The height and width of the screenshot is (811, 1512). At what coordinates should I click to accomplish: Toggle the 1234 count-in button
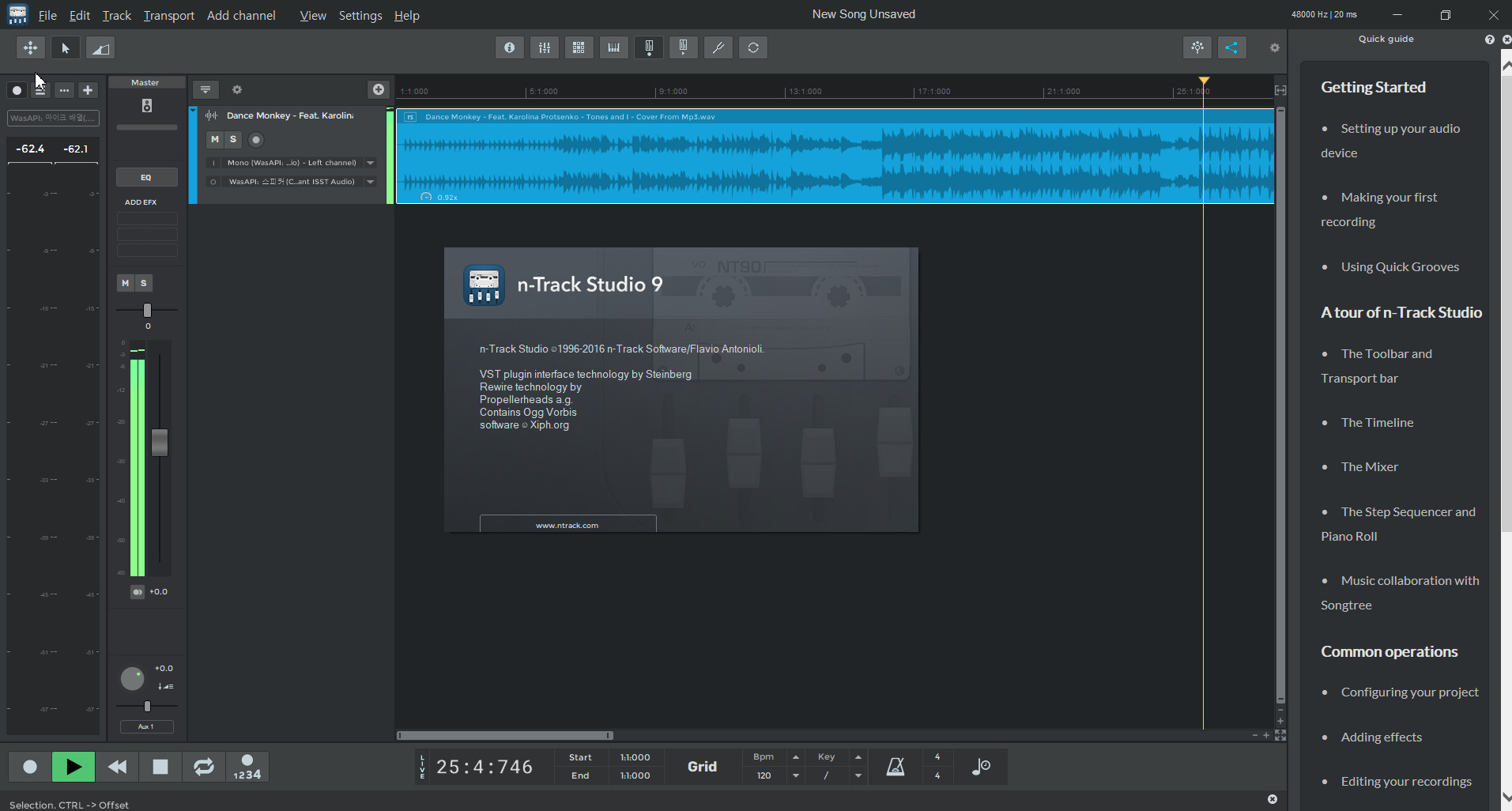point(247,767)
